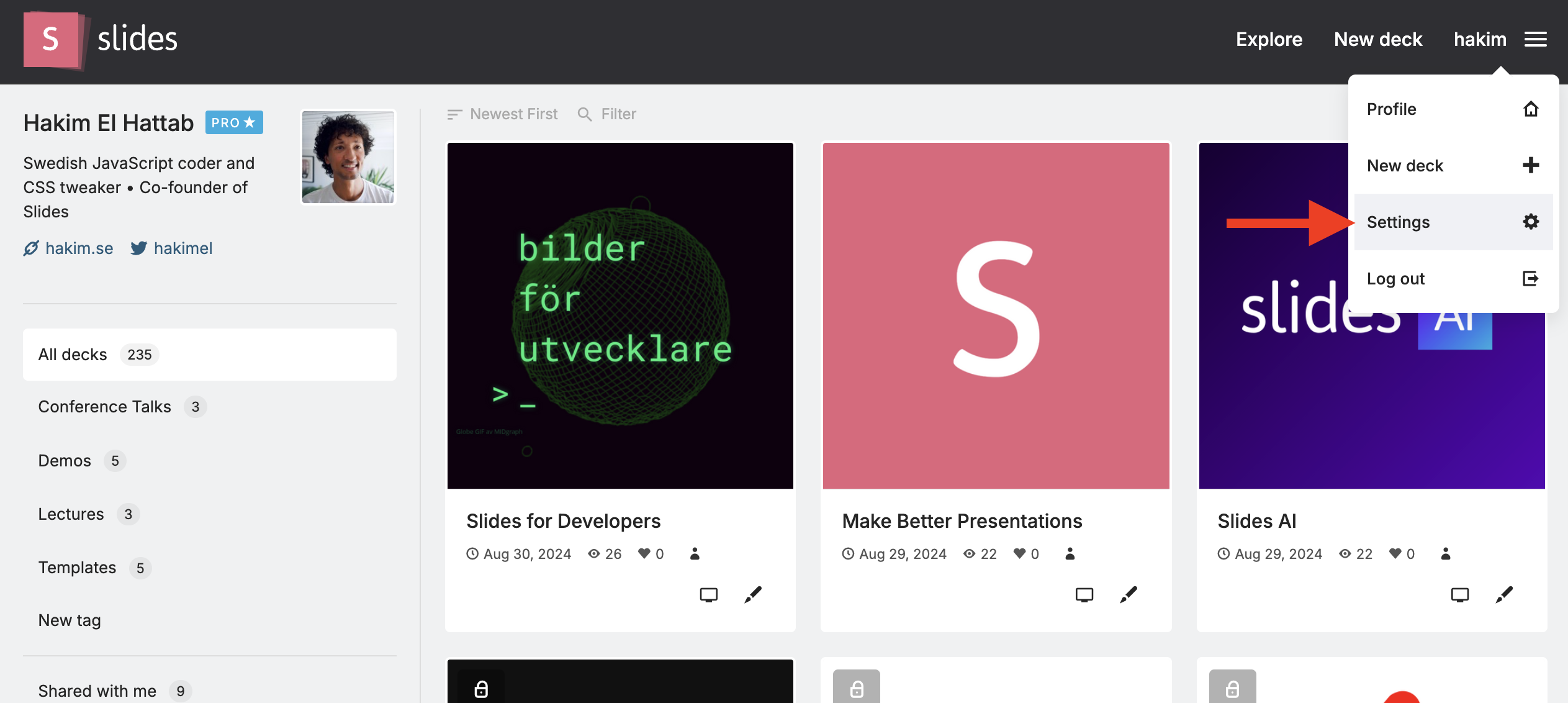
Task: Edit the Slides AI deck
Action: (x=1504, y=594)
